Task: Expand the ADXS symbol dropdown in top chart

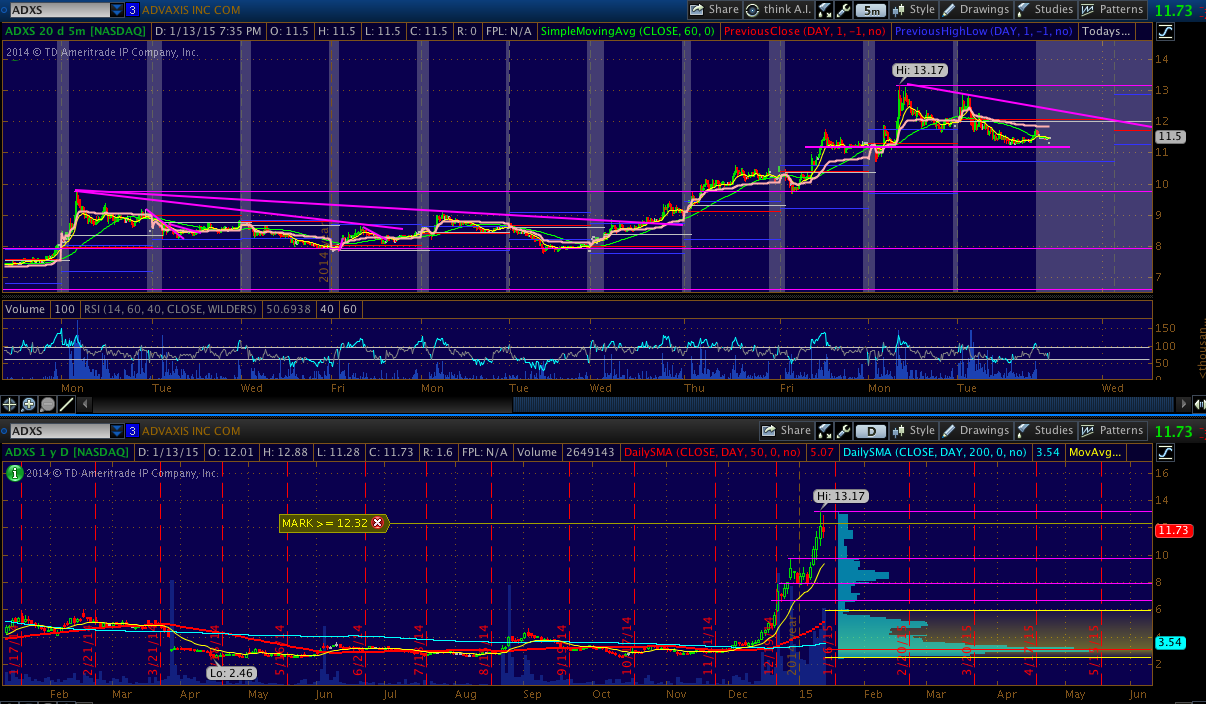Action: tap(115, 10)
